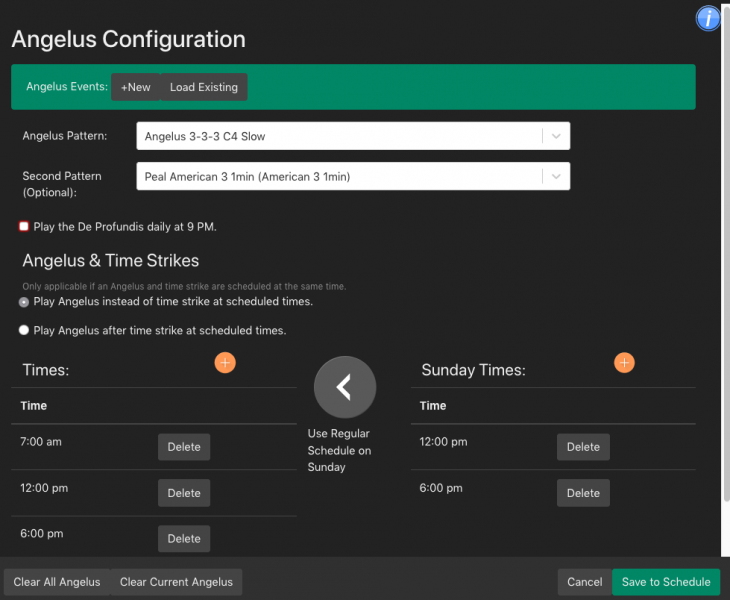This screenshot has height=600, width=730.
Task: Delete the 7:00 am time entry
Action: 184,447
